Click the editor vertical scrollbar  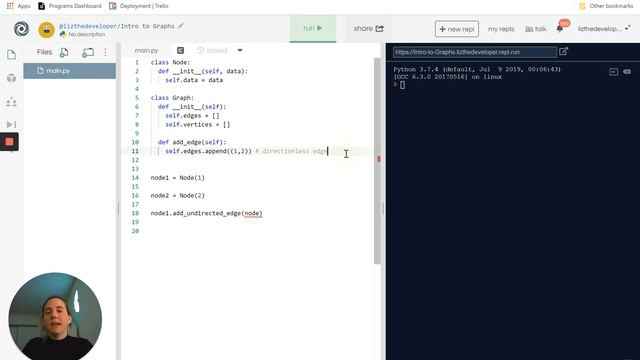tap(377, 161)
